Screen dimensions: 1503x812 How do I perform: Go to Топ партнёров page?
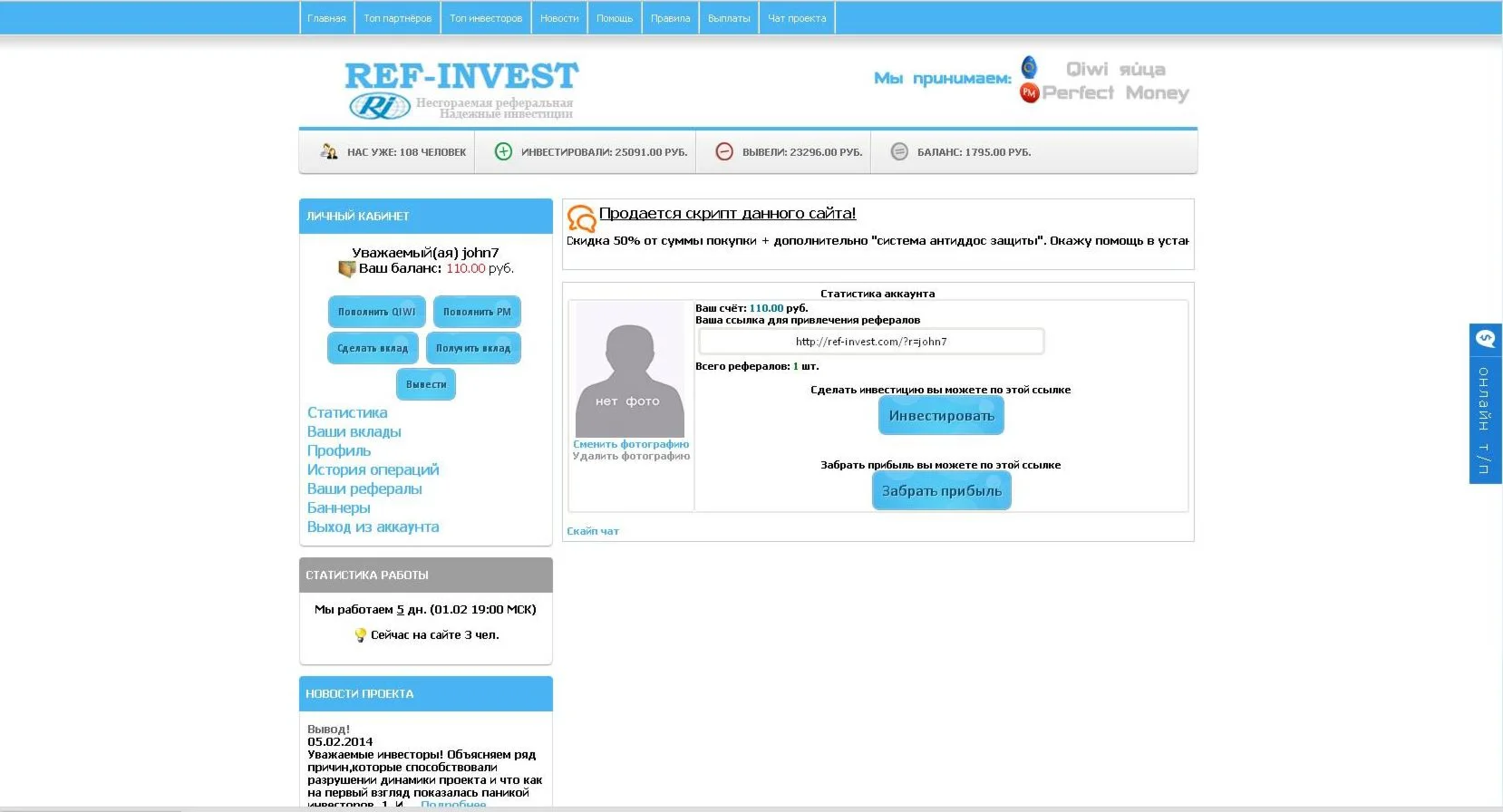pyautogui.click(x=398, y=18)
